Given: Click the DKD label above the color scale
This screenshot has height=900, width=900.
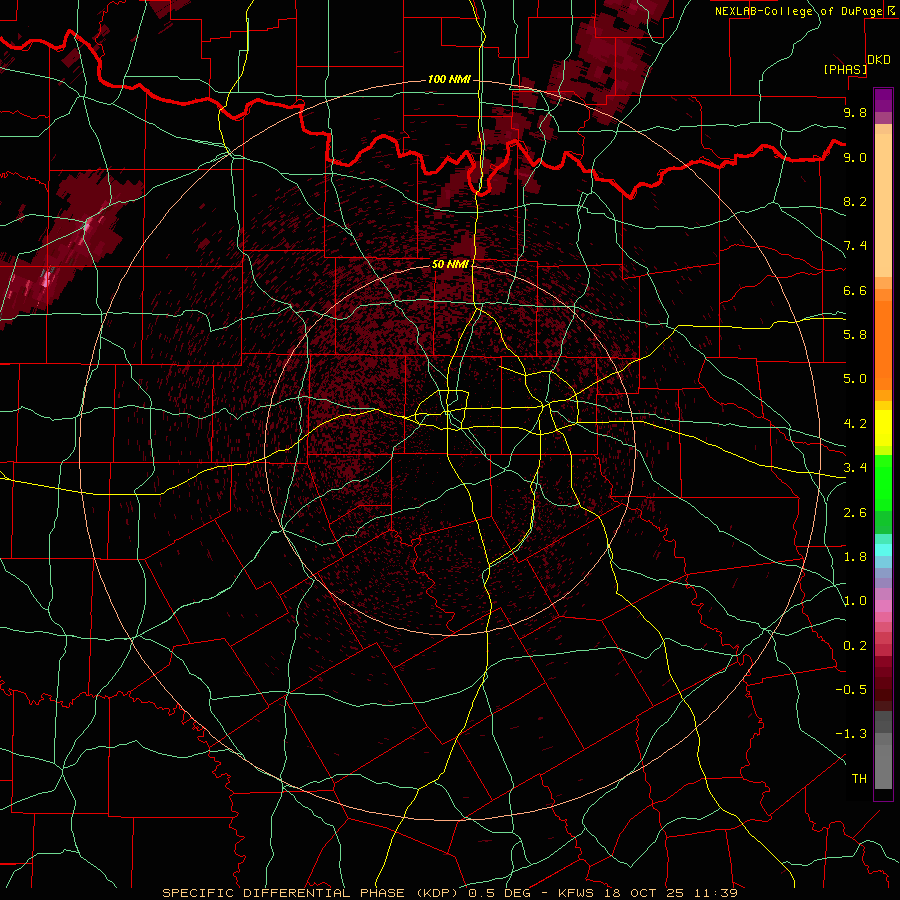Looking at the screenshot, I should [x=879, y=60].
